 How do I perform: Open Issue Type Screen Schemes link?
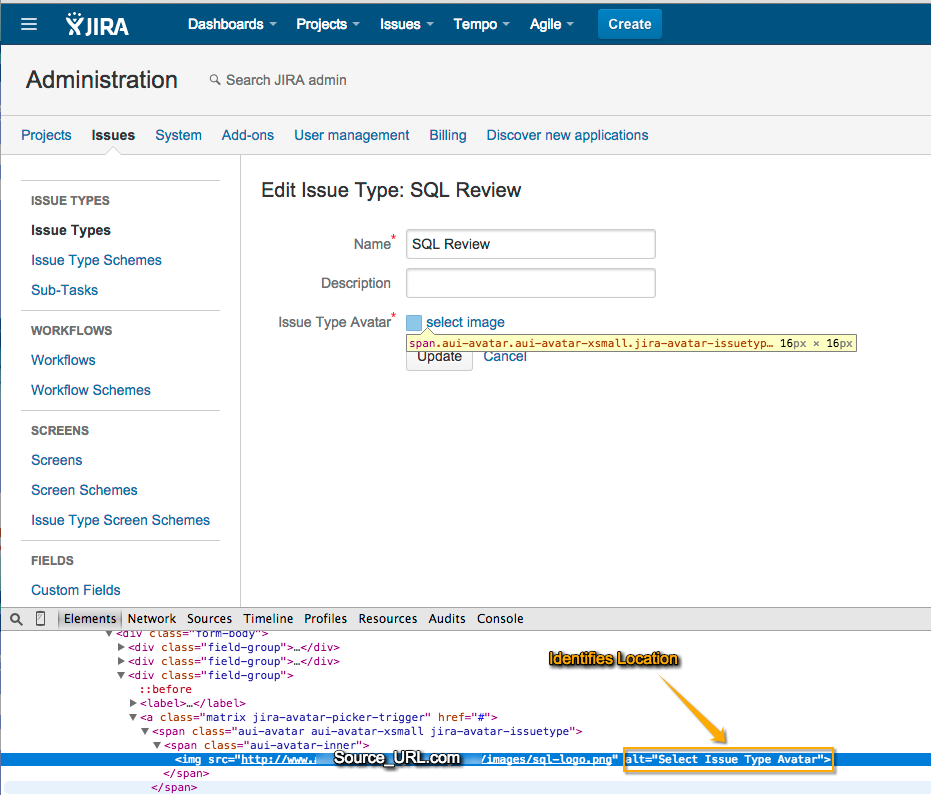120,520
